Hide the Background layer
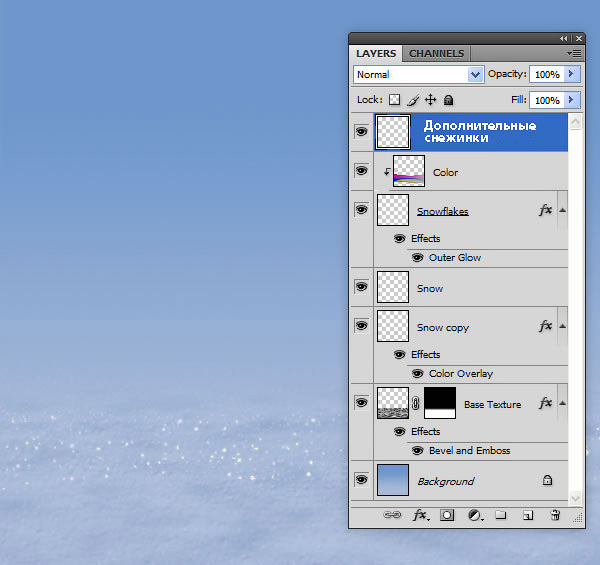600x565 pixels. (x=361, y=480)
